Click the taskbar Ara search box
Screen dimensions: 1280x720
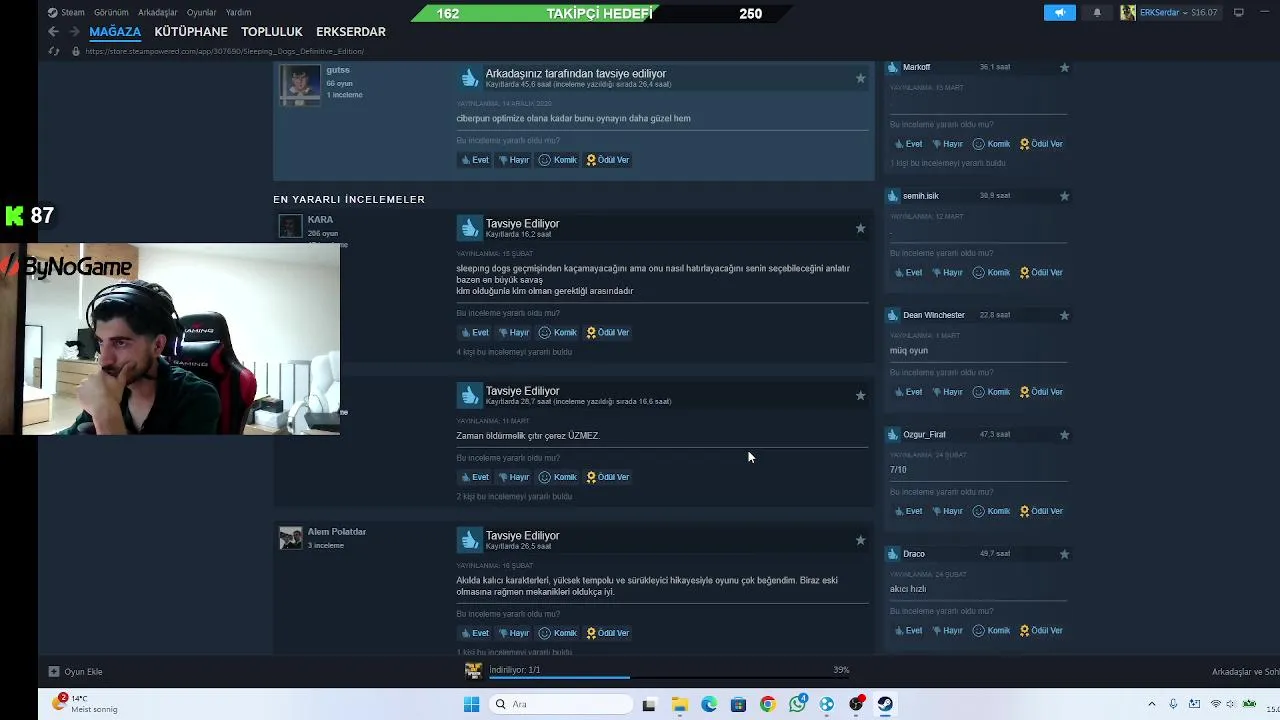(562, 704)
